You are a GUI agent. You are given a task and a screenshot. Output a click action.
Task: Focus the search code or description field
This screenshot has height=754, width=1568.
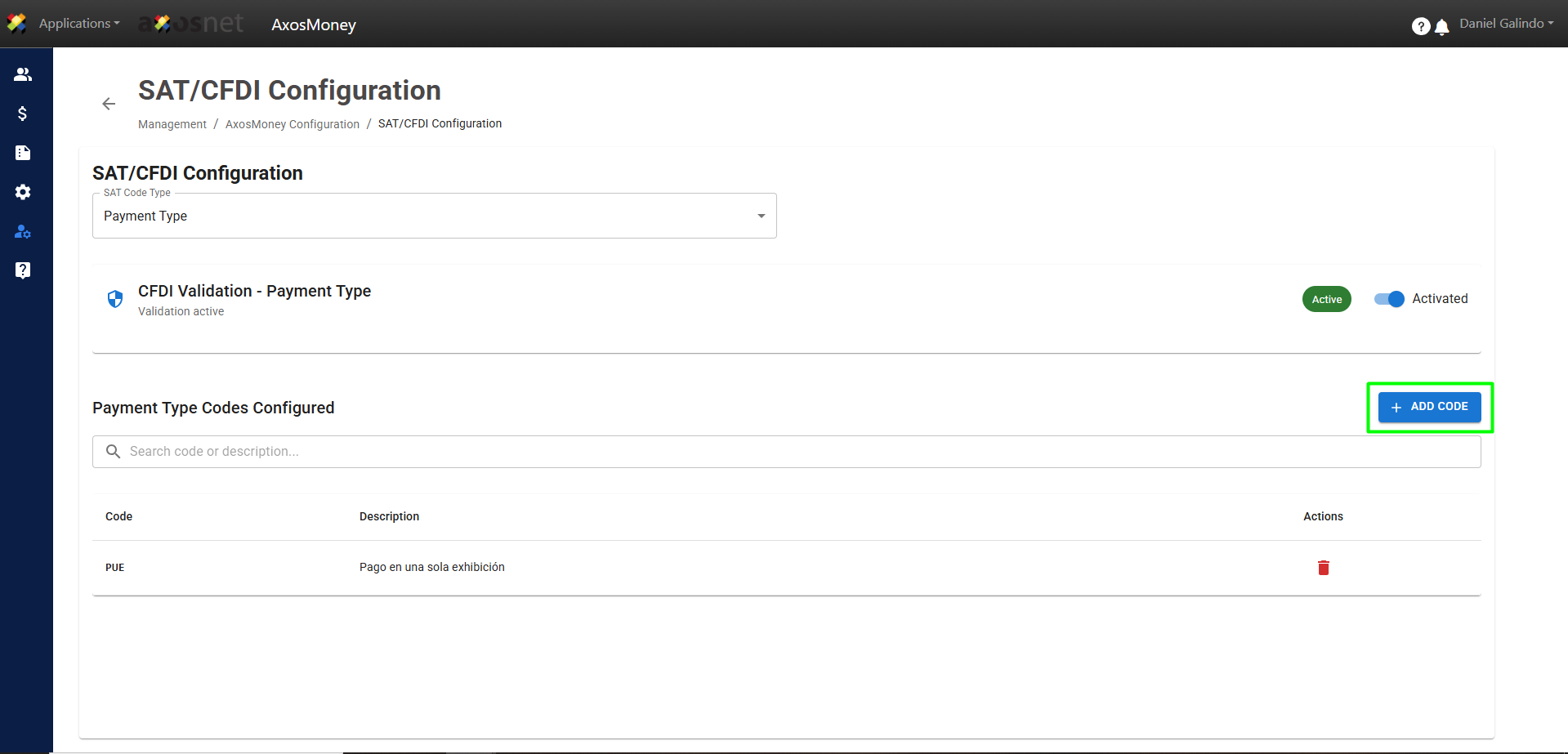point(786,452)
